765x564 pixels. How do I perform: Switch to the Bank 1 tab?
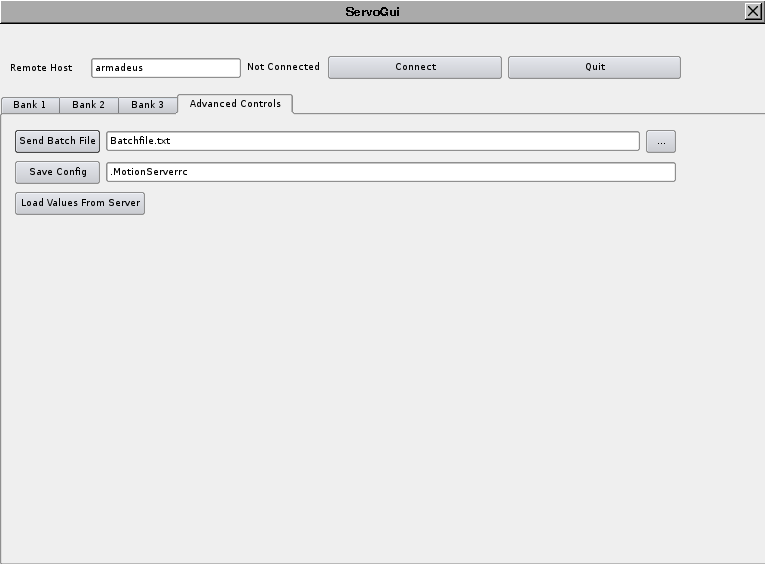tap(30, 105)
